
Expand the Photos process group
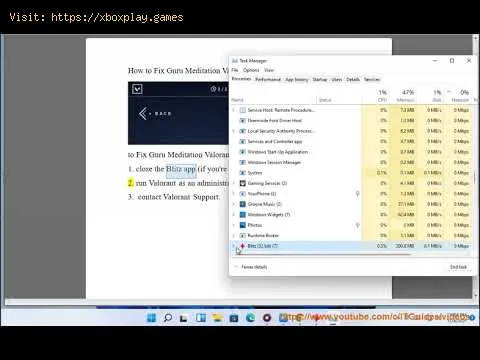click(x=234, y=225)
